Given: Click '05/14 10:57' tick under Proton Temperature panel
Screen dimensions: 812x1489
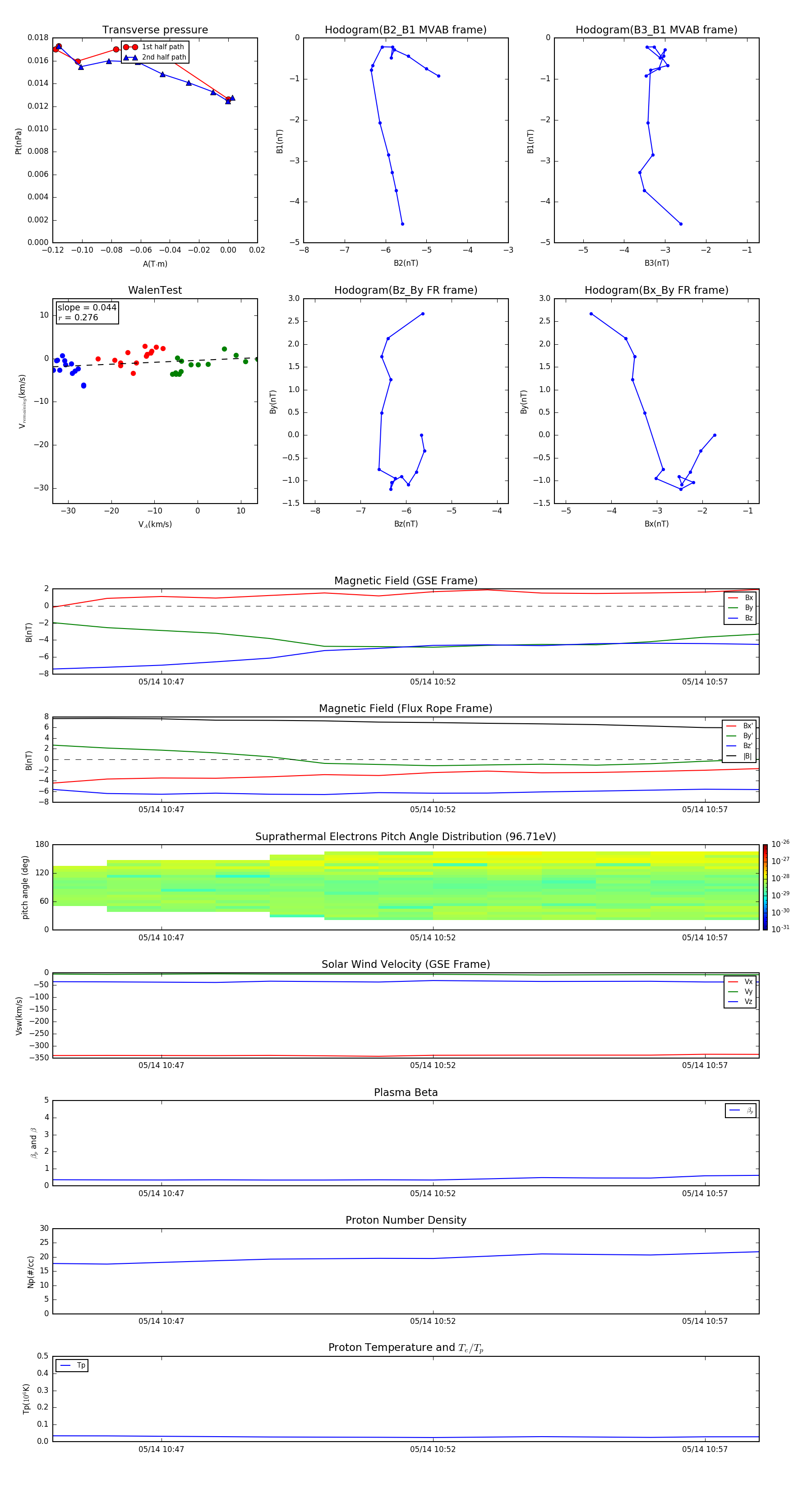Looking at the screenshot, I should [705, 1449].
